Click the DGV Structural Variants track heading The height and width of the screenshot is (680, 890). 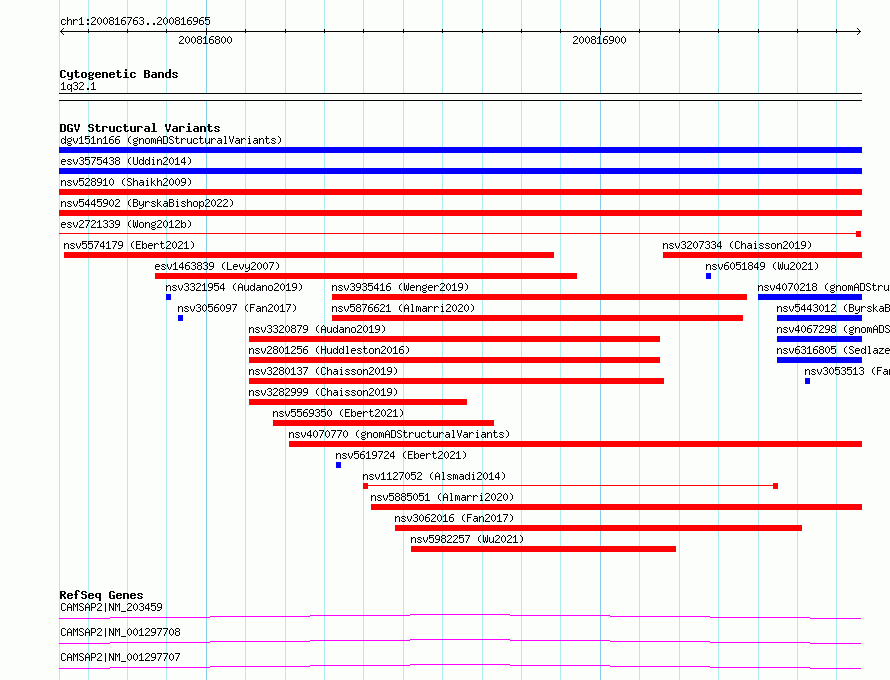point(140,128)
